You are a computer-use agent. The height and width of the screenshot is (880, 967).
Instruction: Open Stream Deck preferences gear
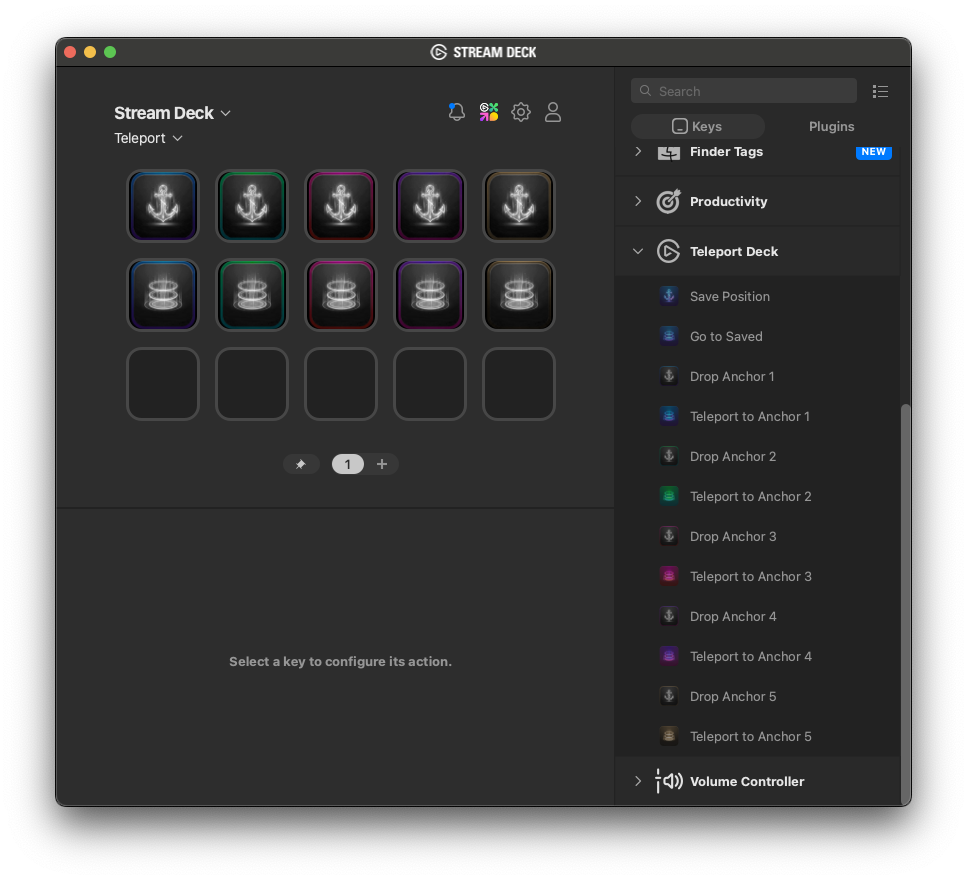tap(521, 112)
